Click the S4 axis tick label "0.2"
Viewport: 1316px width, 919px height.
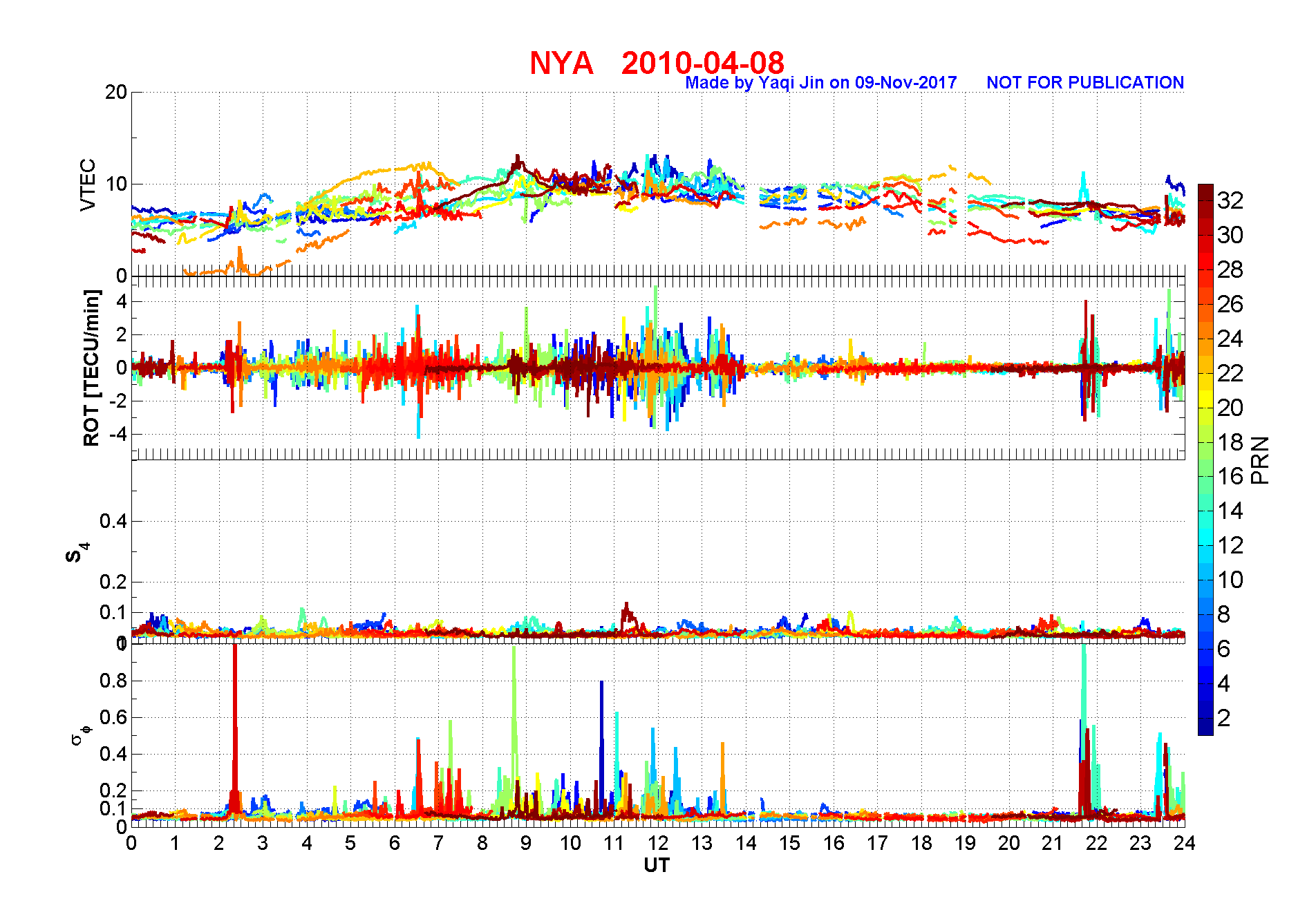coord(113,582)
